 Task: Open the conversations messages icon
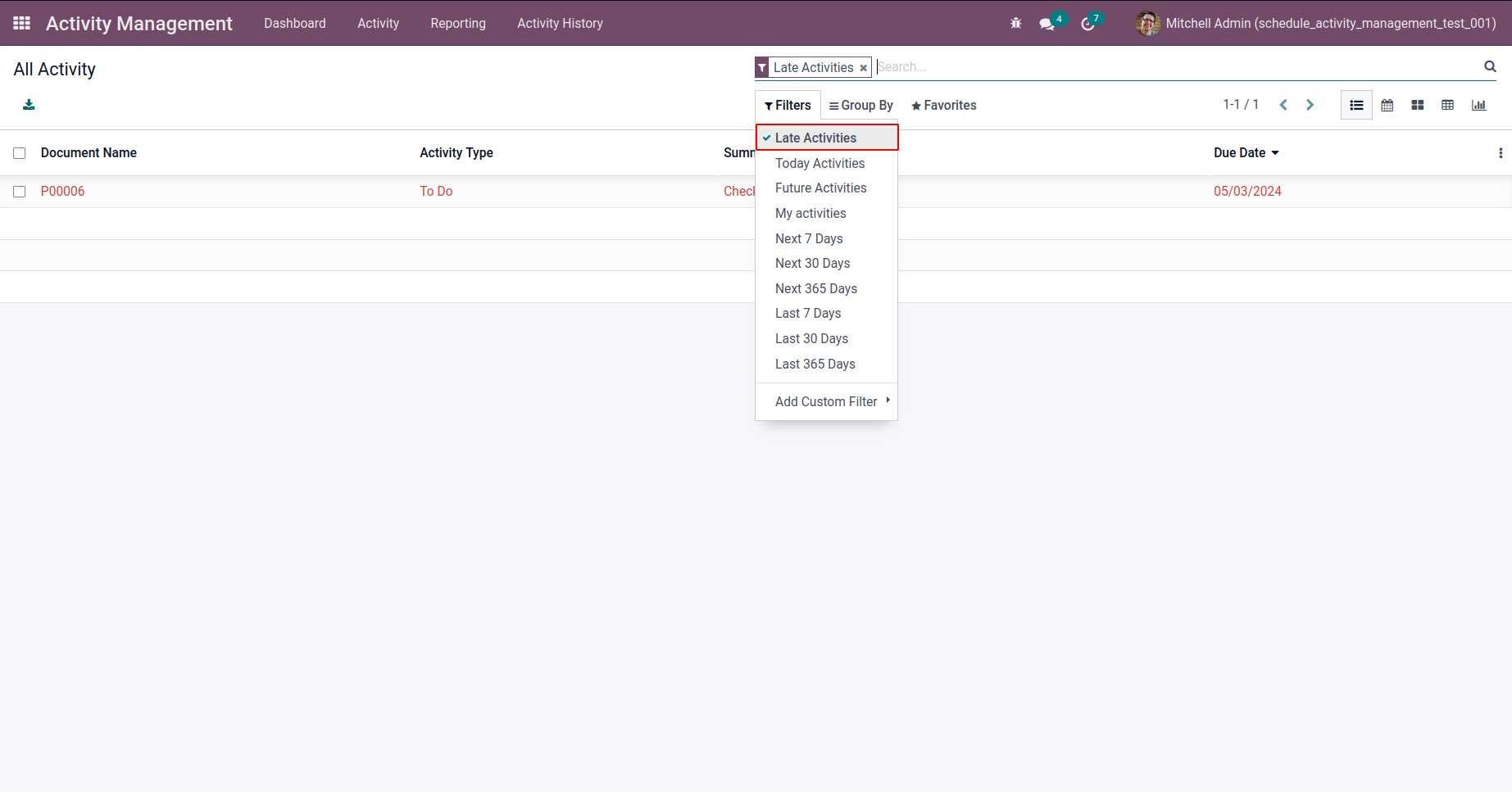coord(1047,24)
